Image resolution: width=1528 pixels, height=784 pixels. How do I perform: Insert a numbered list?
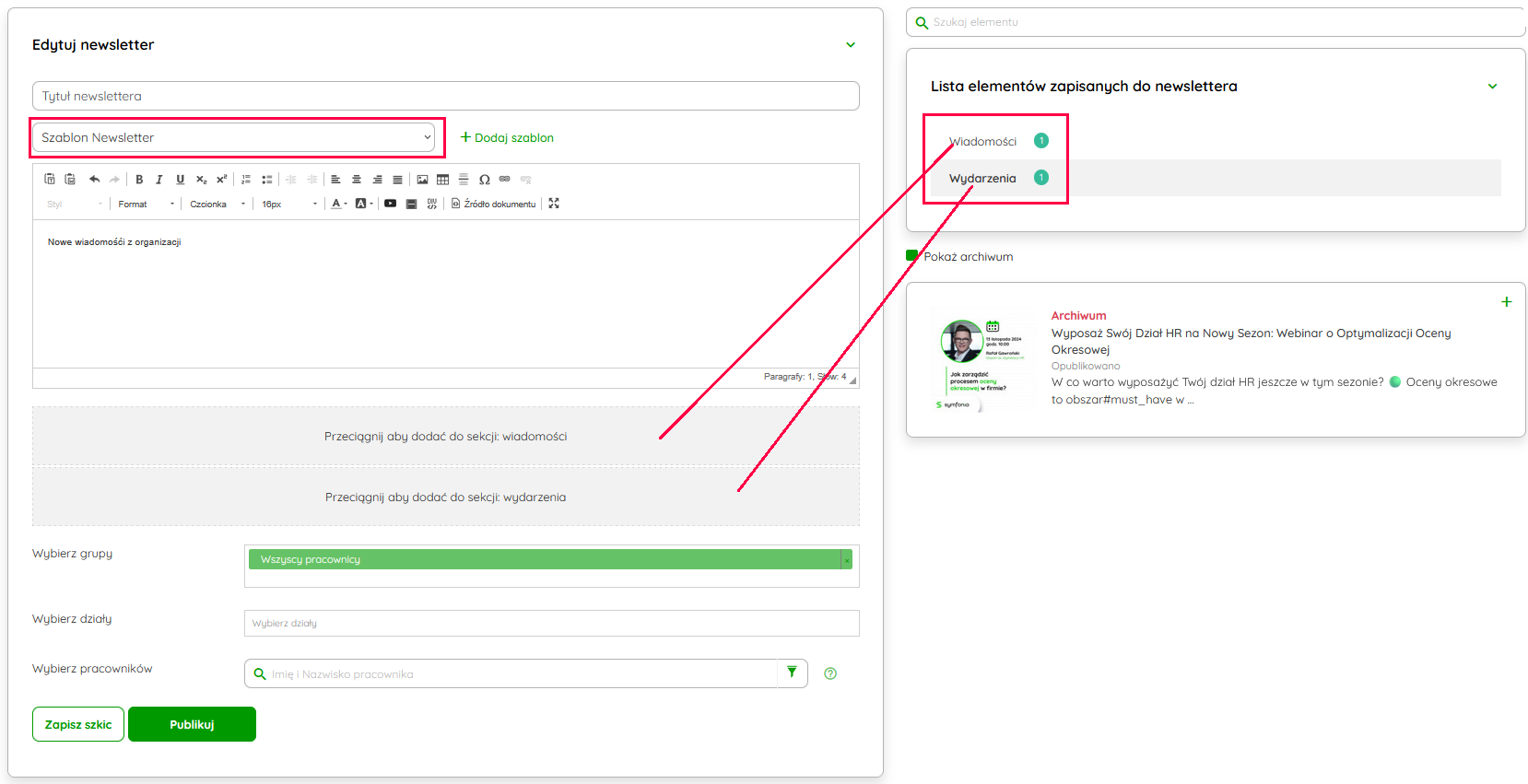pyautogui.click(x=246, y=180)
